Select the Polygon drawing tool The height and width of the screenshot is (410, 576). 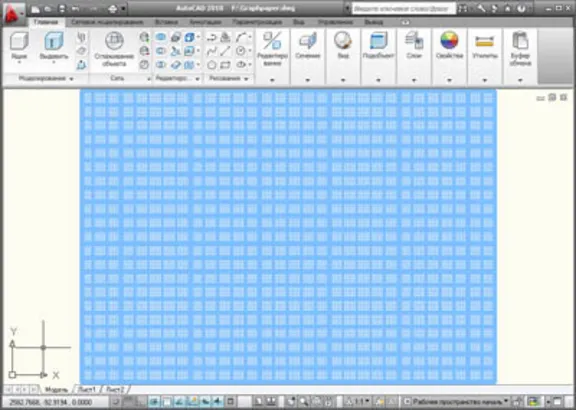pyautogui.click(x=212, y=65)
